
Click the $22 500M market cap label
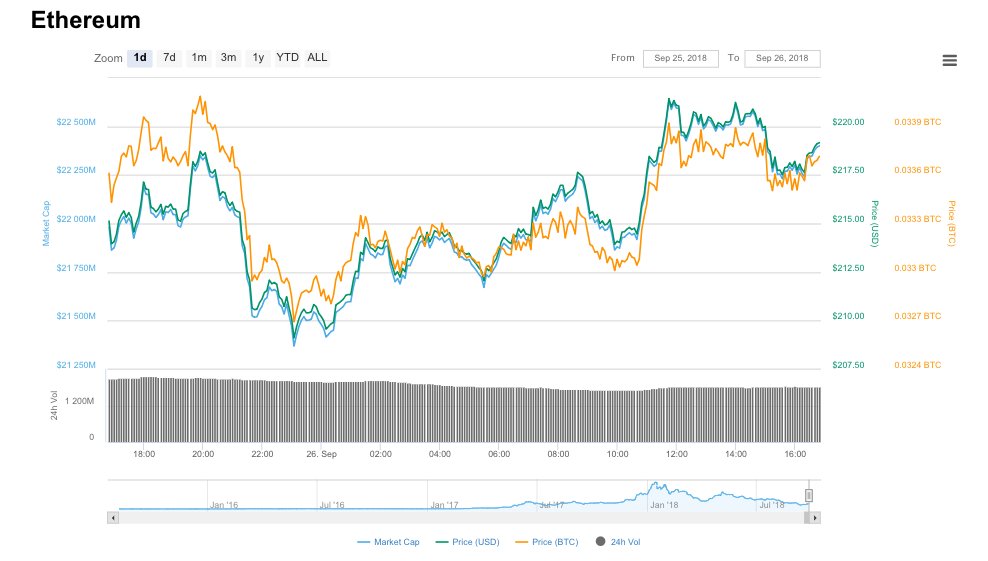(76, 122)
